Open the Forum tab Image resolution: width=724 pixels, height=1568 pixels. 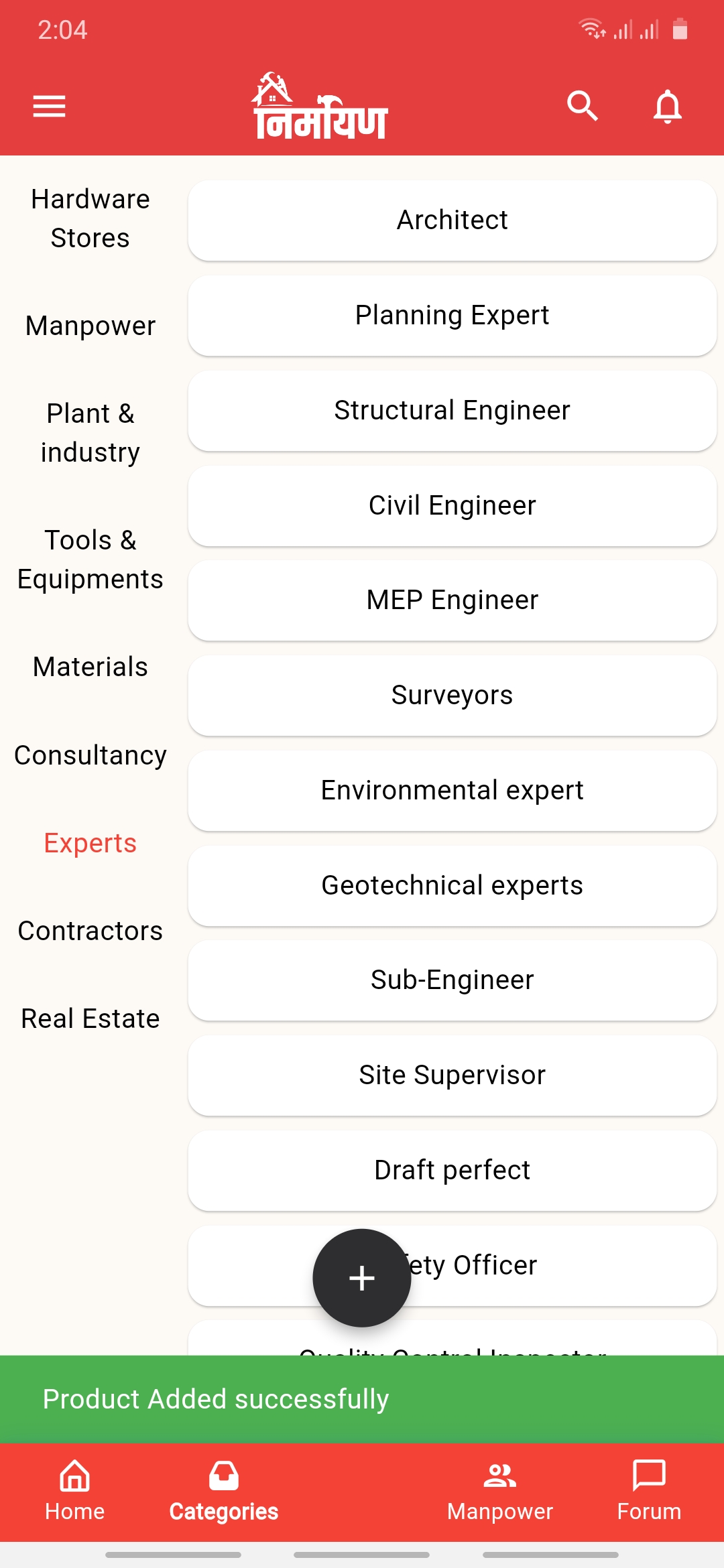(x=649, y=1492)
